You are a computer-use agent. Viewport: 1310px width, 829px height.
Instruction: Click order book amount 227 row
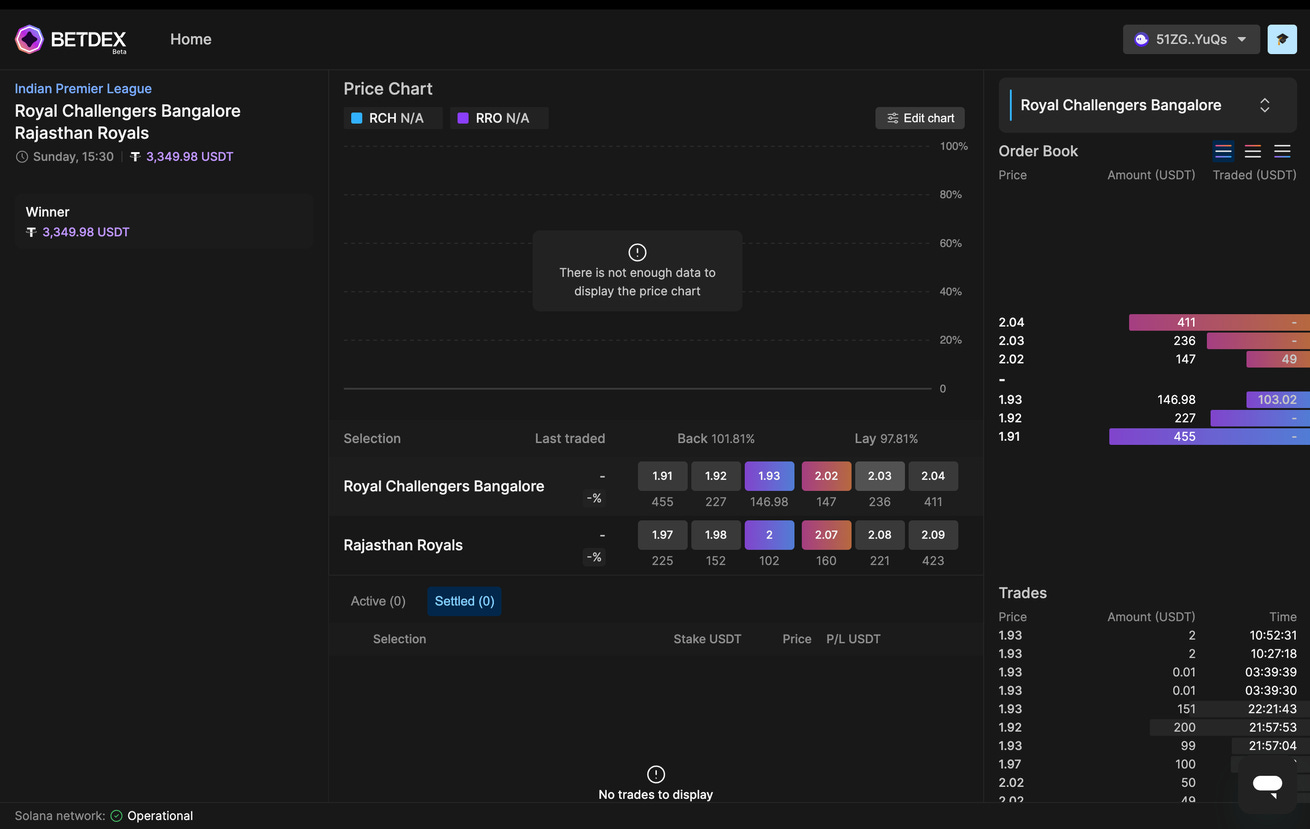(x=1154, y=418)
